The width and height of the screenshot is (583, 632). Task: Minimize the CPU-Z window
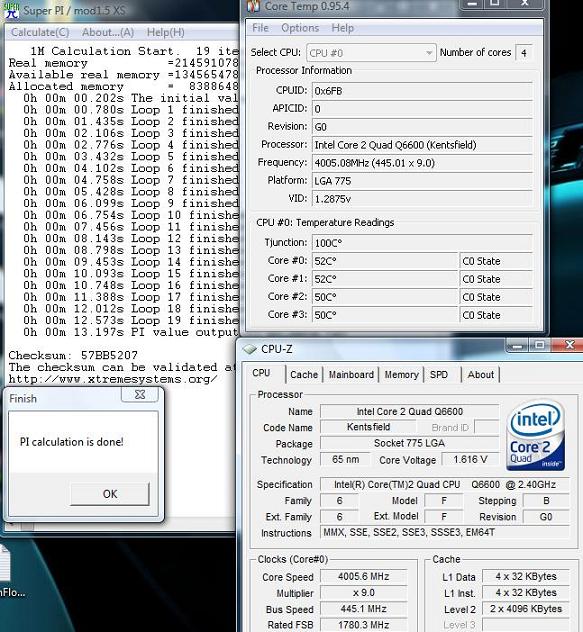(518, 345)
